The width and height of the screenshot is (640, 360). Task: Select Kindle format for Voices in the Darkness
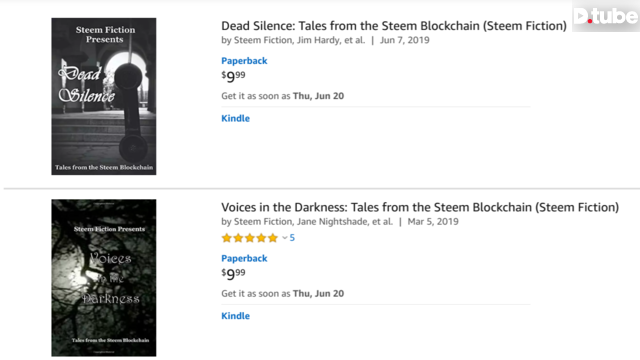[236, 316]
